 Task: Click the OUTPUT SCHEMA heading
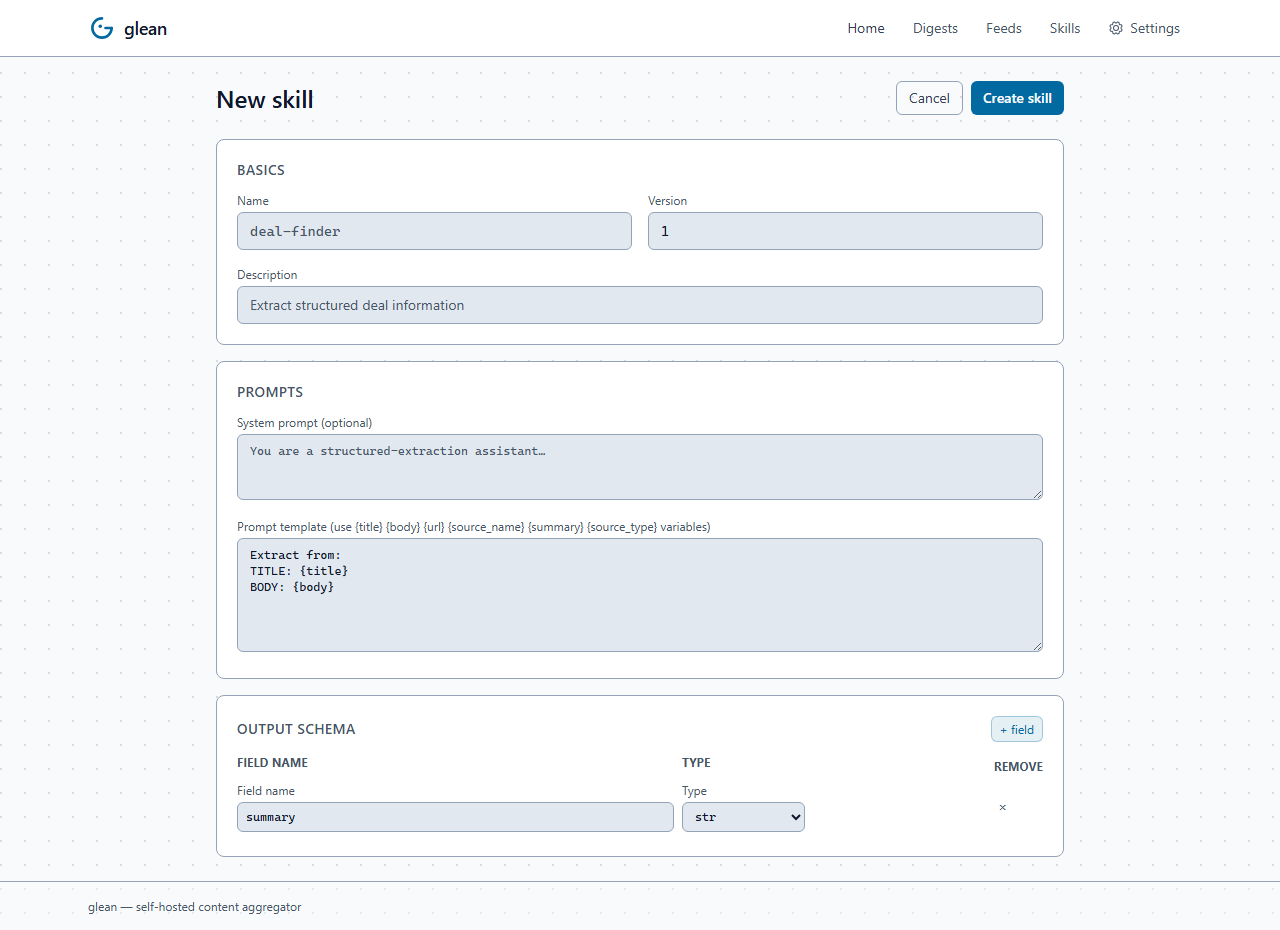click(x=296, y=729)
